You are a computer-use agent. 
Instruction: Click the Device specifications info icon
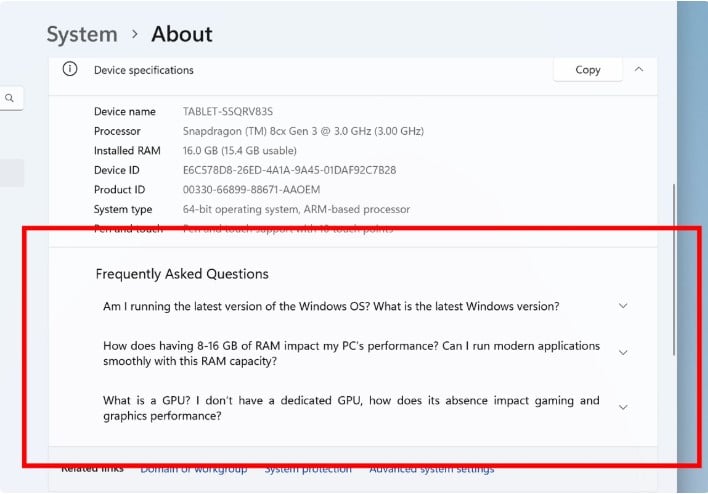pyautogui.click(x=70, y=69)
